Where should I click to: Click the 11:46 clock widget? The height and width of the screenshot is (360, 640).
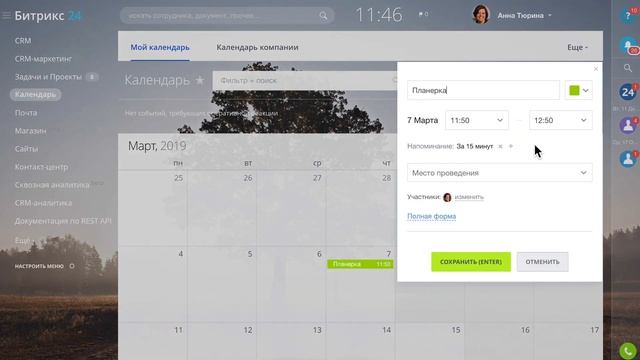coord(379,16)
